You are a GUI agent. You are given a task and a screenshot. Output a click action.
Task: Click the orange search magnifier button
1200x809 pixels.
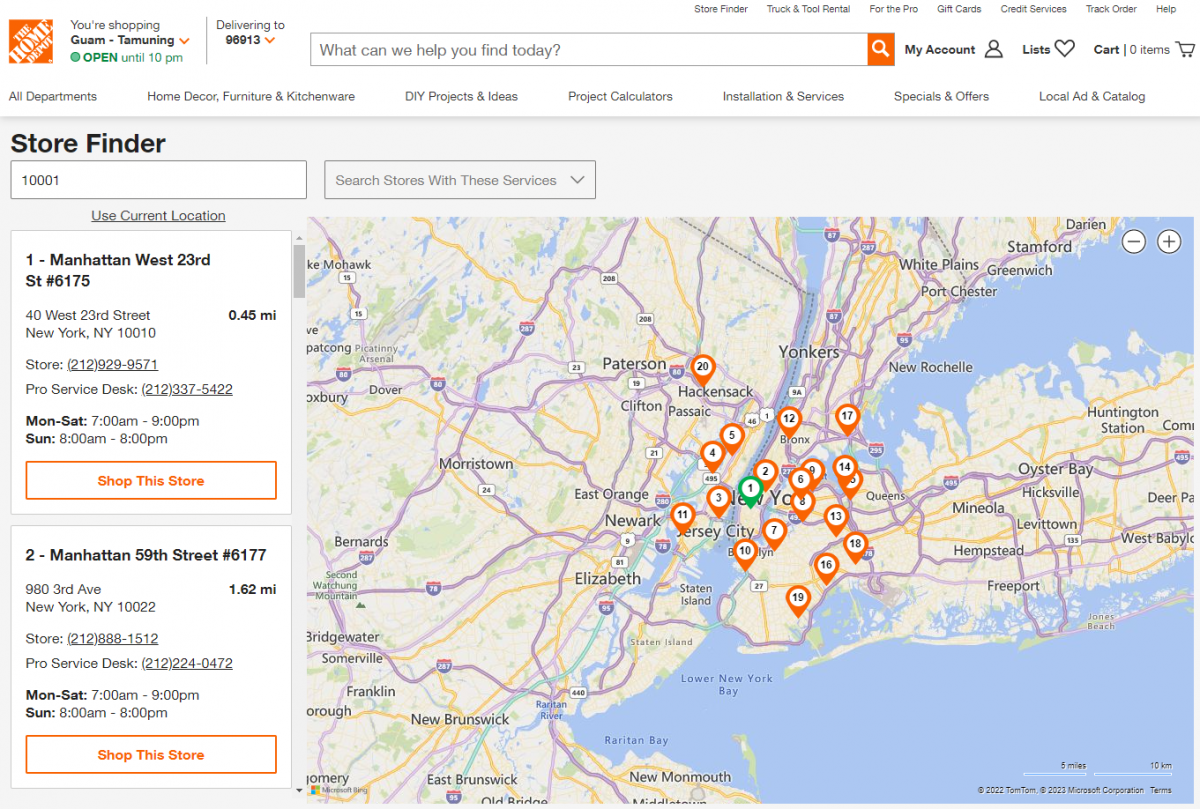pos(880,49)
